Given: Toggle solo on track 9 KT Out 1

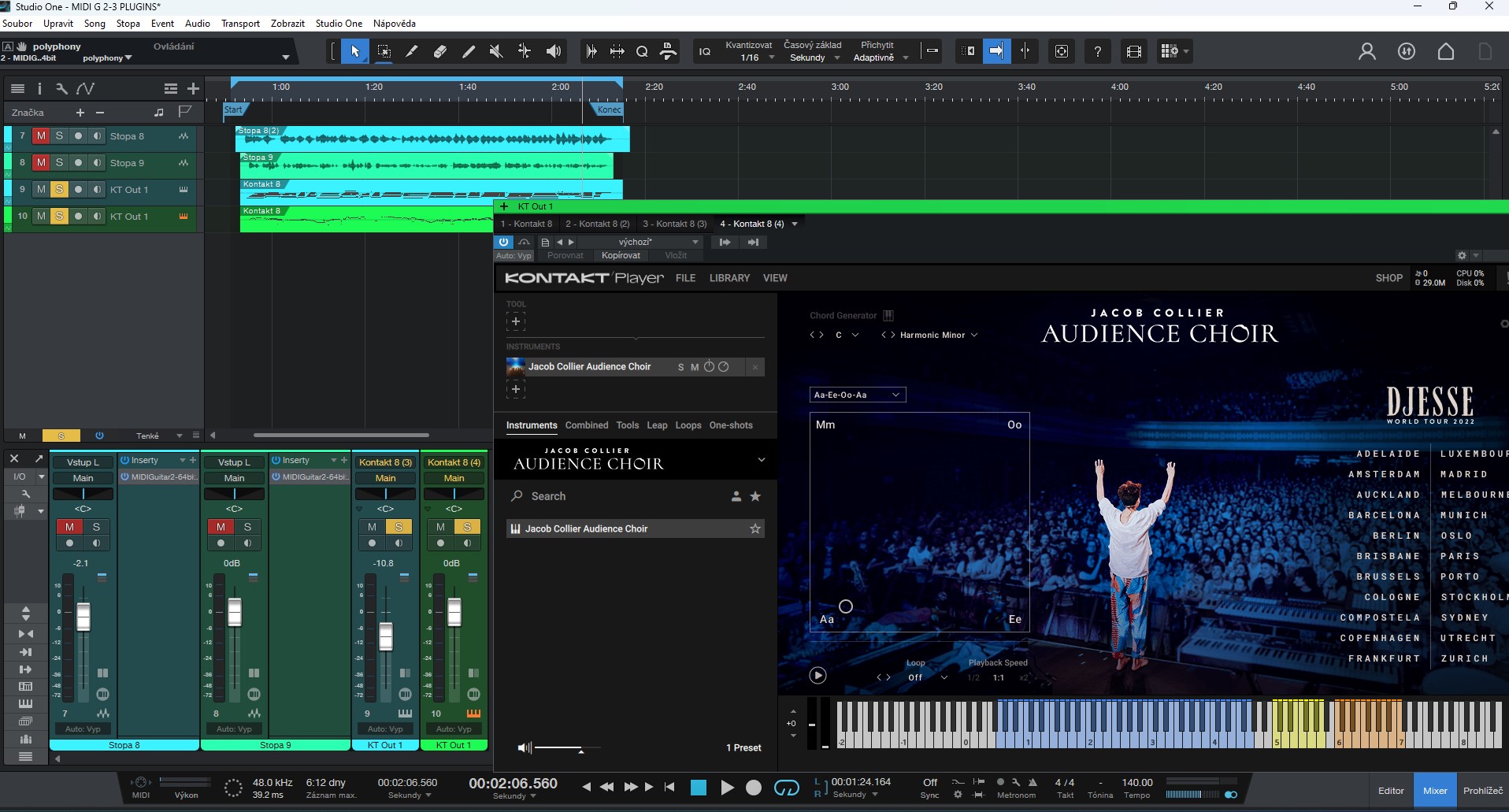Looking at the screenshot, I should (x=59, y=190).
